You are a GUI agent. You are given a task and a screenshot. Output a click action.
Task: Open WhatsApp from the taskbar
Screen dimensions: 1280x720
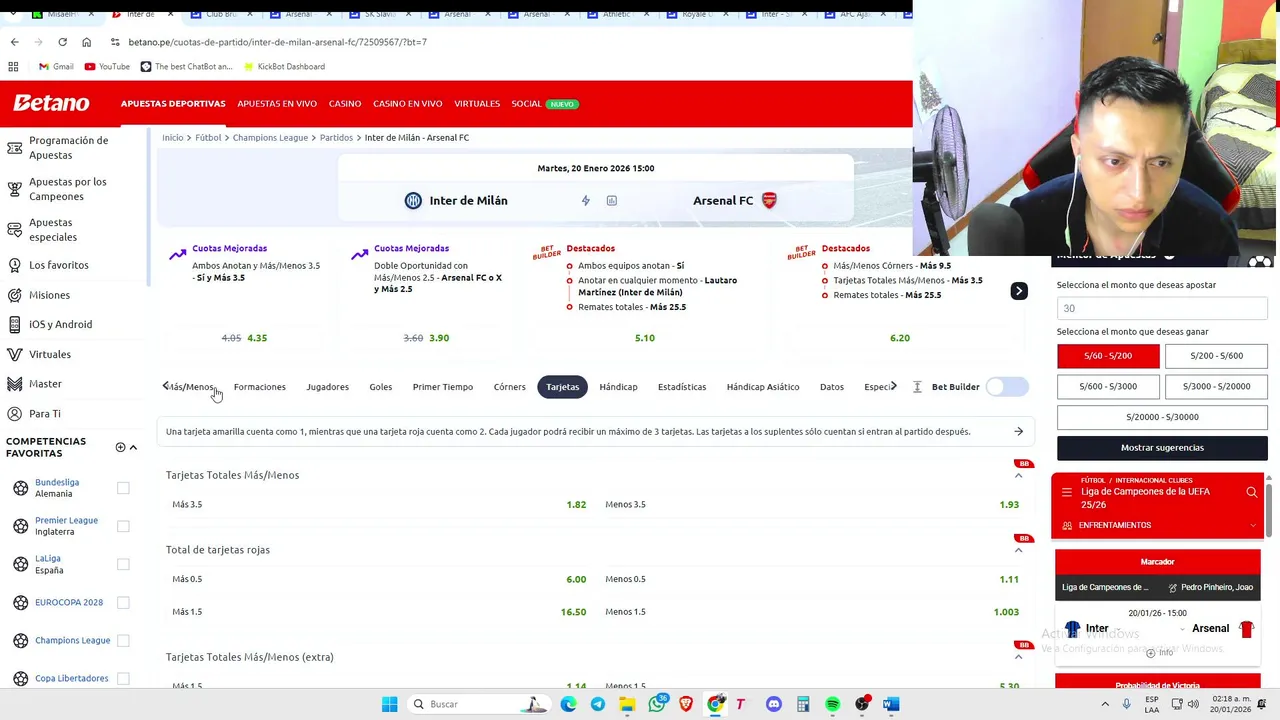tap(657, 704)
